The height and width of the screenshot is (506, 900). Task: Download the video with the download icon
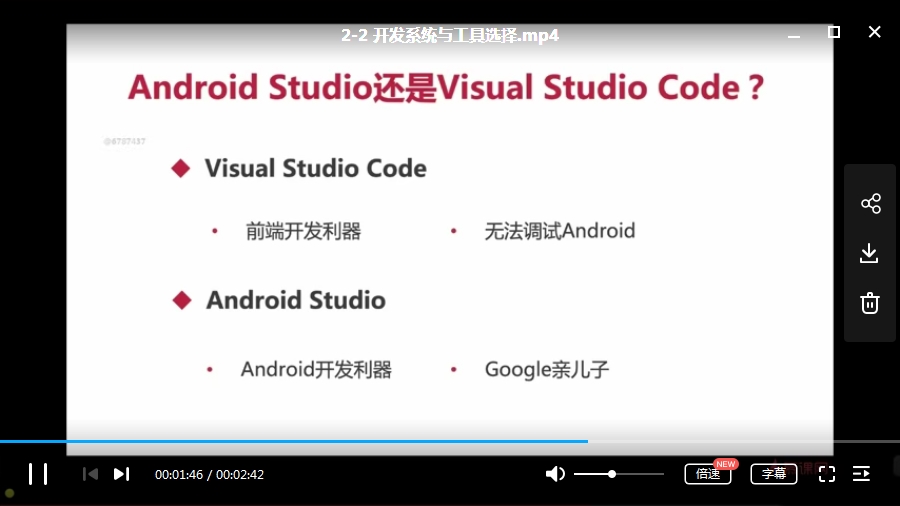pos(869,253)
